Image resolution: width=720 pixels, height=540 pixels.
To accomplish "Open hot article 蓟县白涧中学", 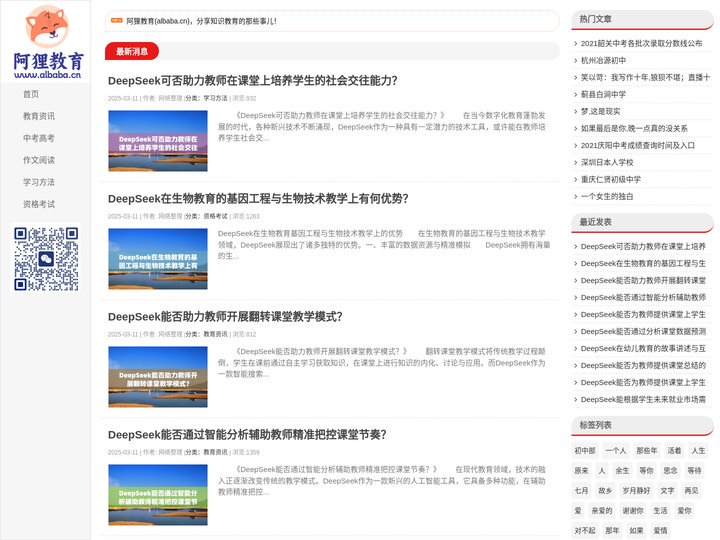I will (603, 95).
